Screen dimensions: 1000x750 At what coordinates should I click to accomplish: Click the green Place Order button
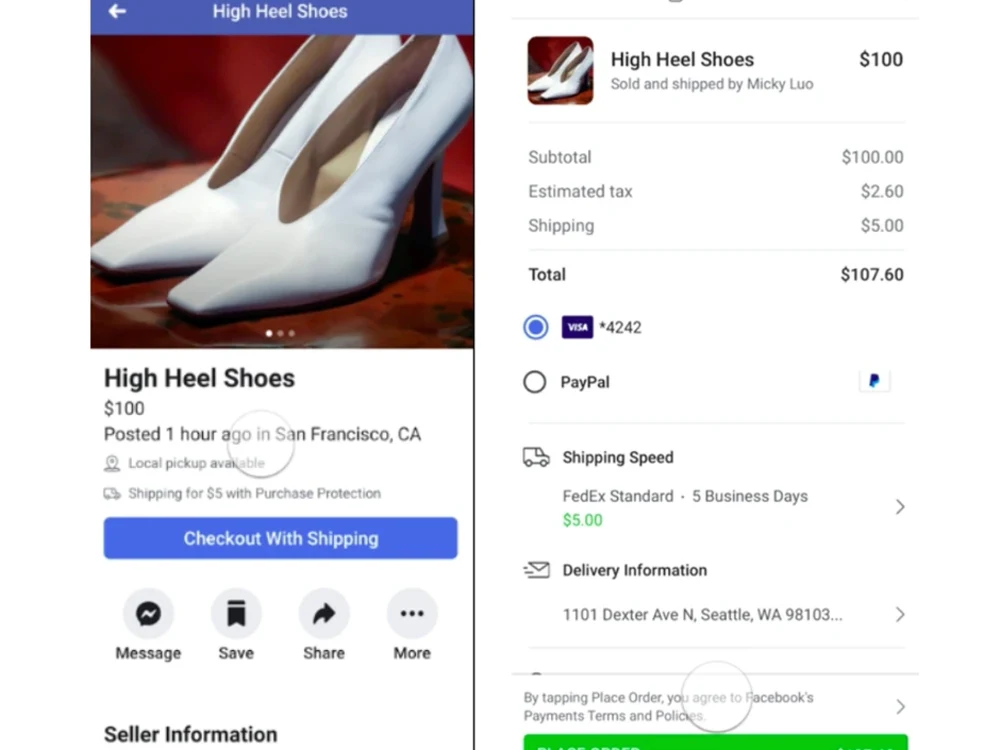pyautogui.click(x=716, y=742)
